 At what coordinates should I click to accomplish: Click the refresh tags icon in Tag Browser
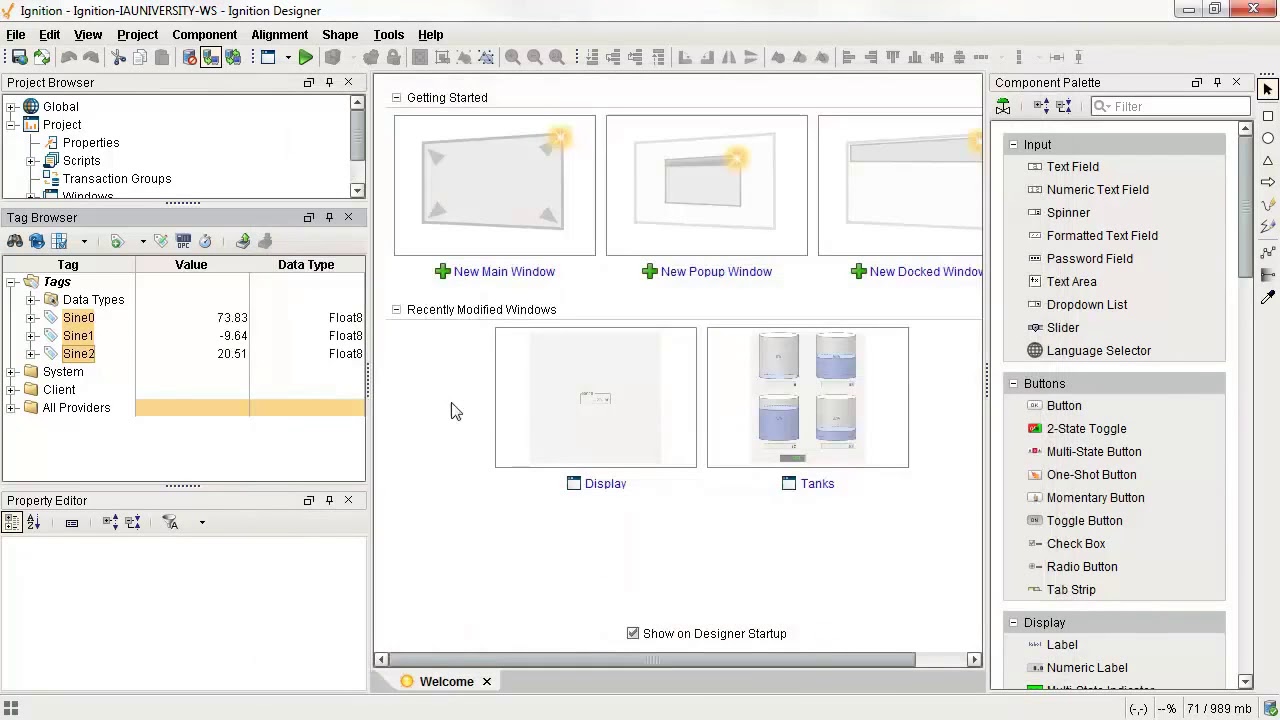[37, 241]
